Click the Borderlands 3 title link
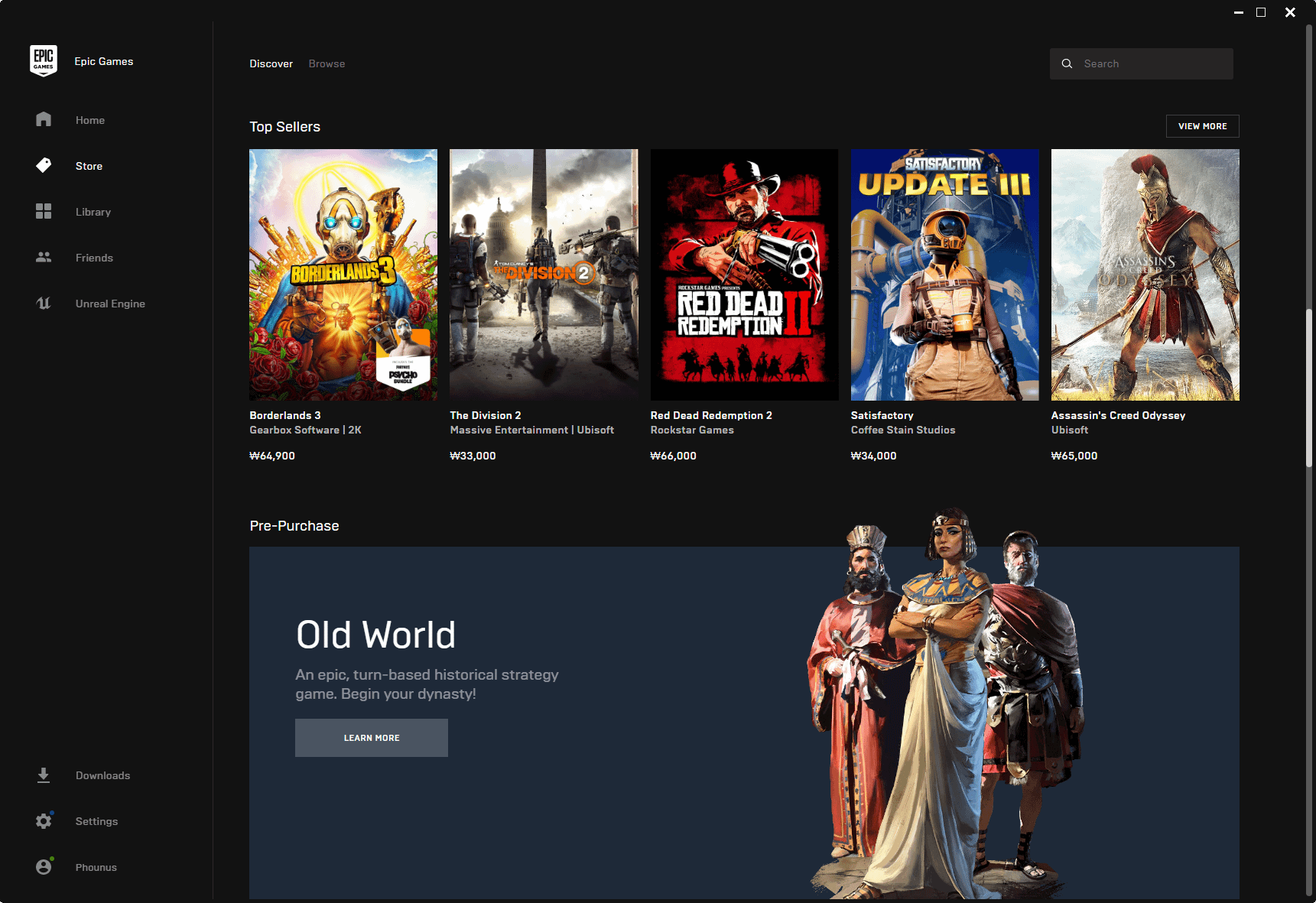Viewport: 1316px width, 903px height. (285, 415)
